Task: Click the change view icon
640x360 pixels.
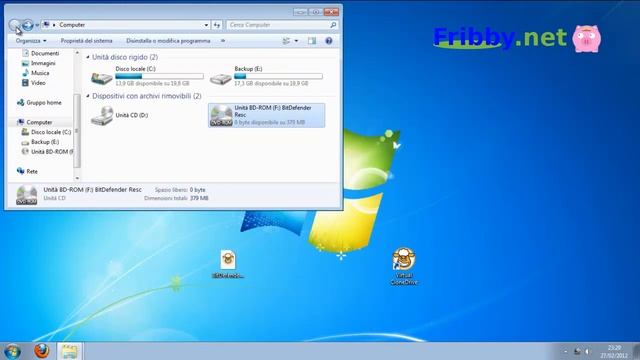Action: tap(287, 41)
